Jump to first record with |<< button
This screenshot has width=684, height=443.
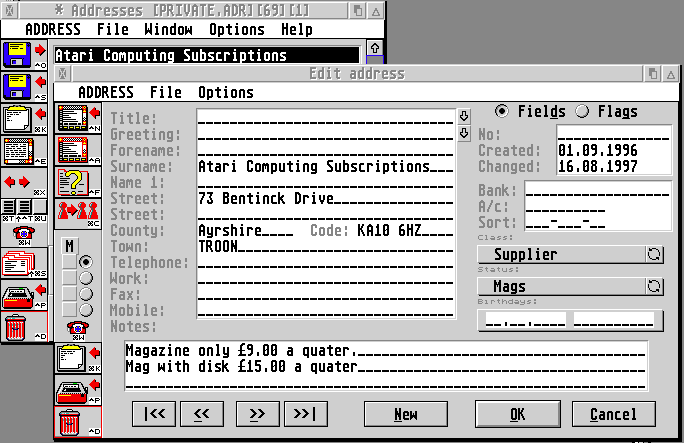point(154,414)
